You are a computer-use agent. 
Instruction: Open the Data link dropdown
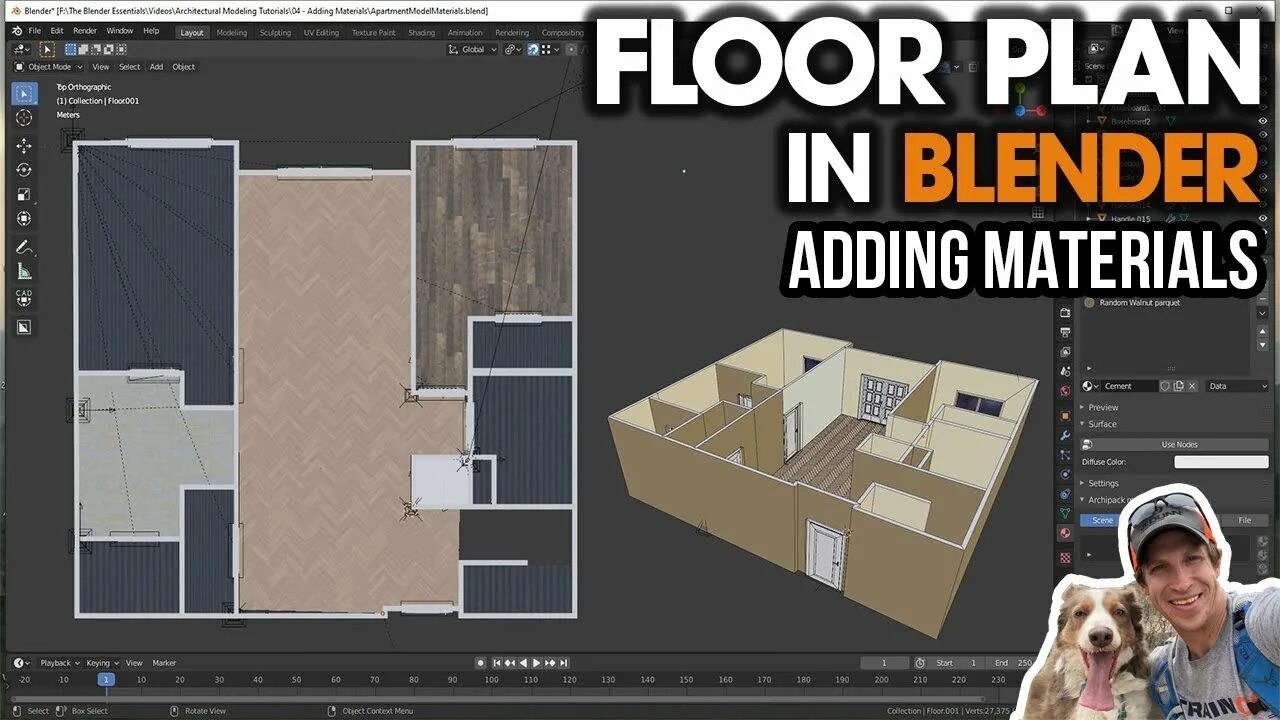(x=1237, y=386)
